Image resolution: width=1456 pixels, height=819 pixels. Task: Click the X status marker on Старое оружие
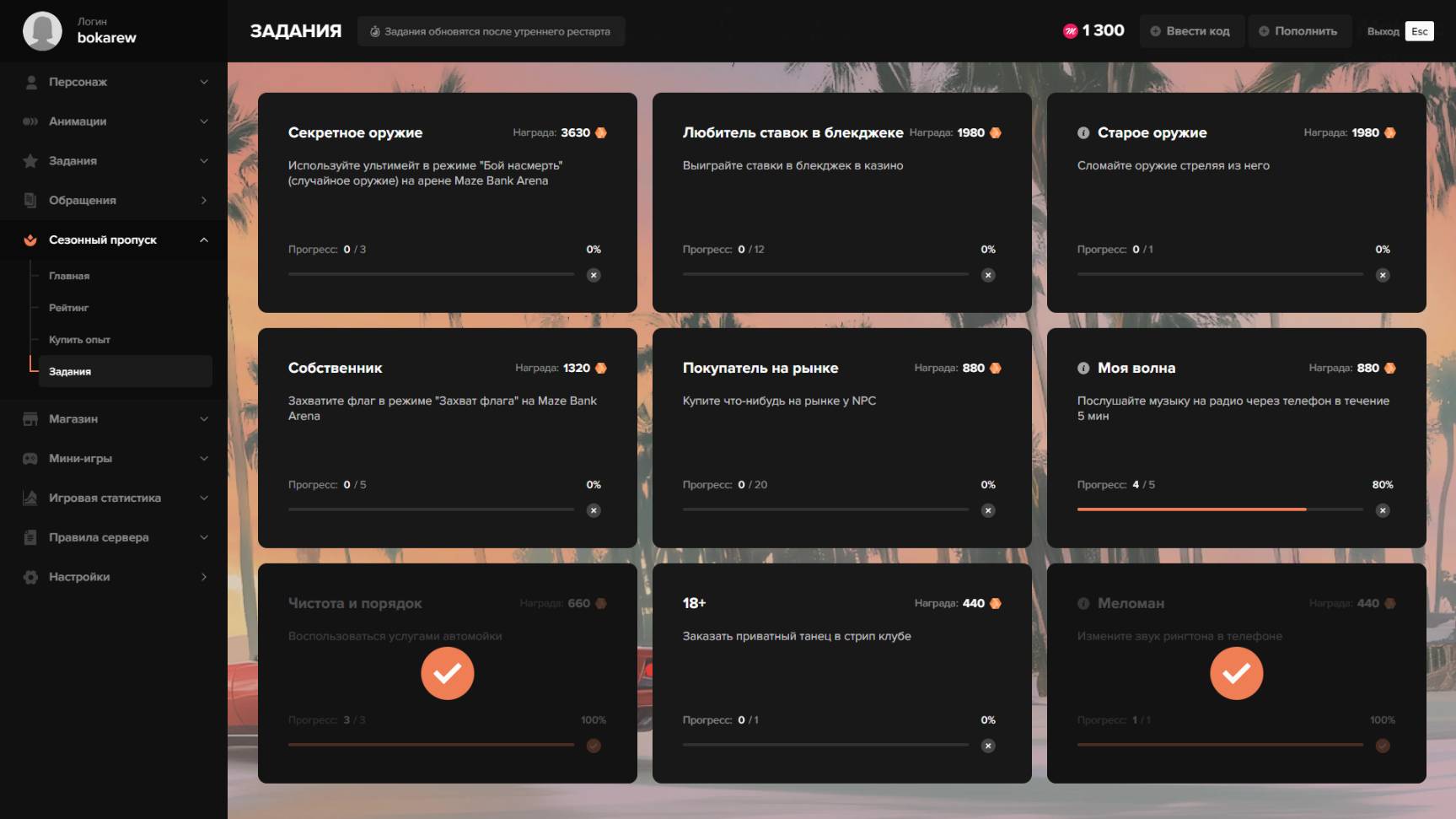(1383, 275)
